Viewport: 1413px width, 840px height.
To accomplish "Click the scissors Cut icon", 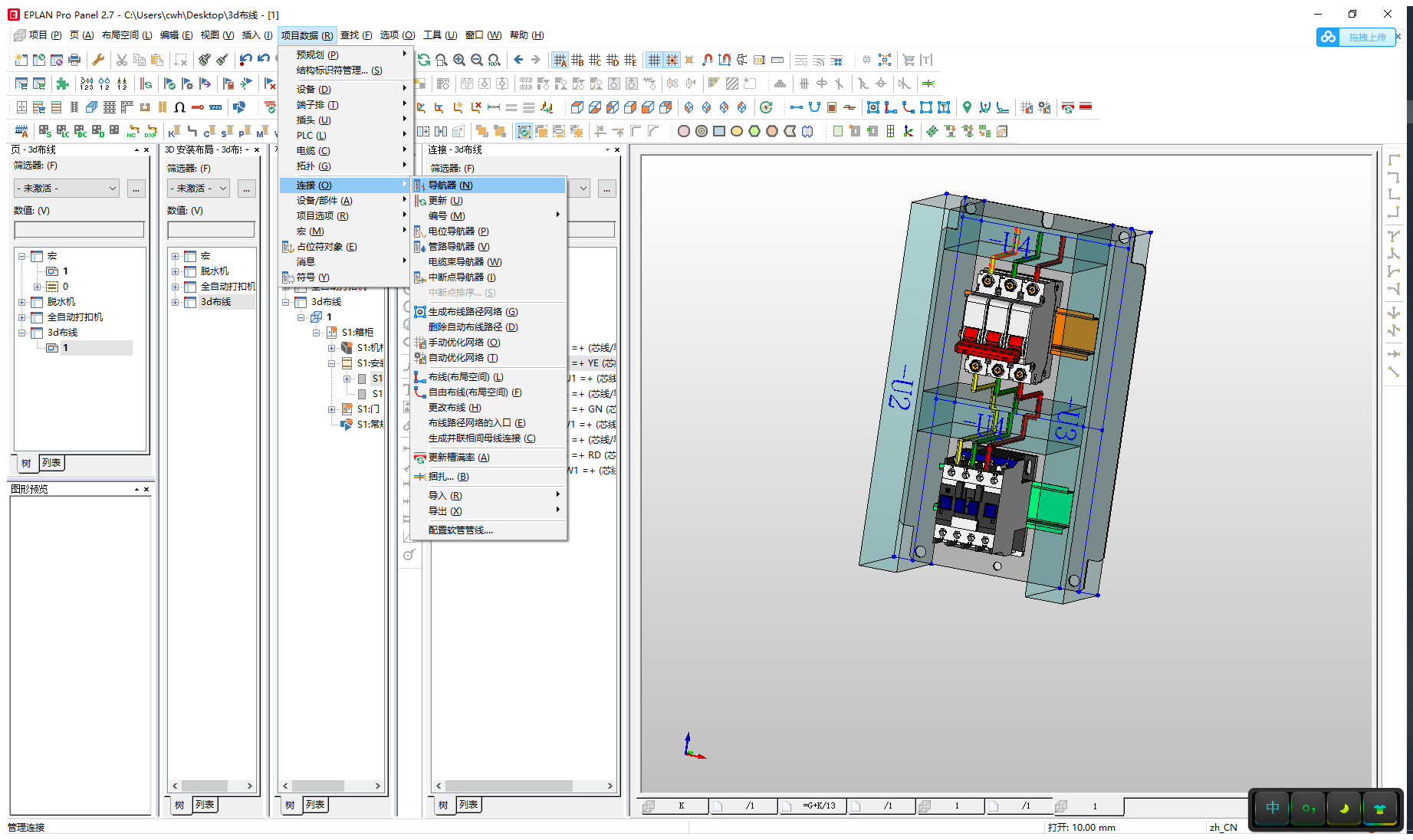I will coord(122,60).
